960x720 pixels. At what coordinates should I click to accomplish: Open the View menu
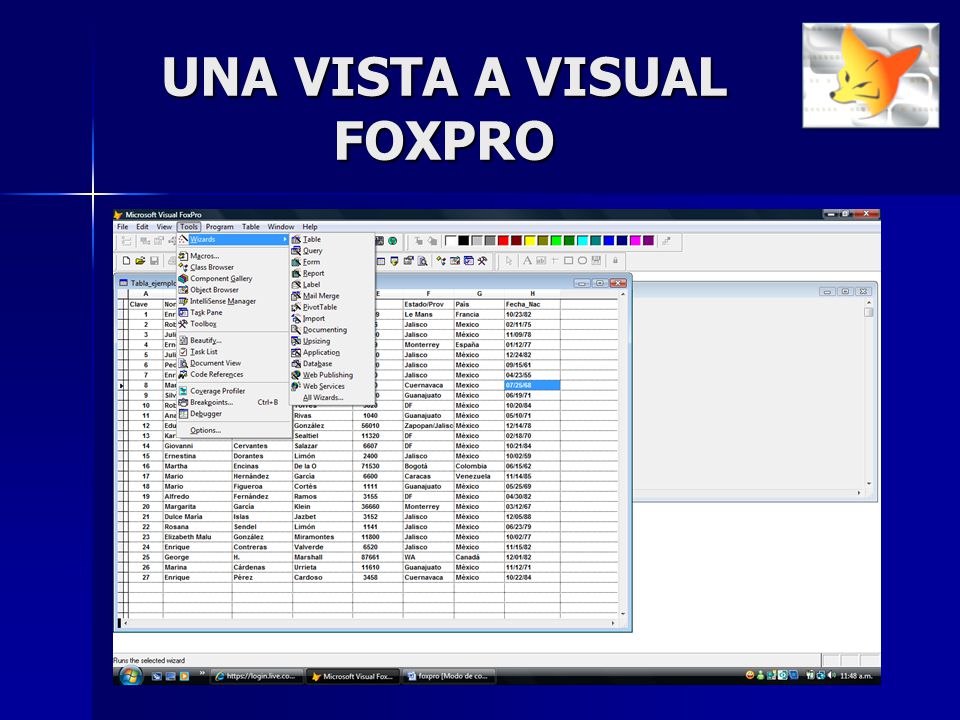164,227
